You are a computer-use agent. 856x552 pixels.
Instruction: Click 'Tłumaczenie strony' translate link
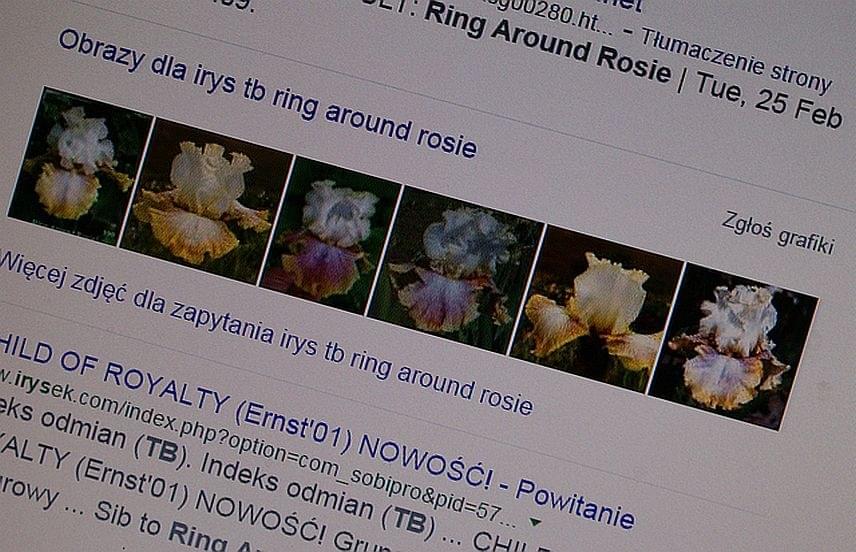[735, 60]
